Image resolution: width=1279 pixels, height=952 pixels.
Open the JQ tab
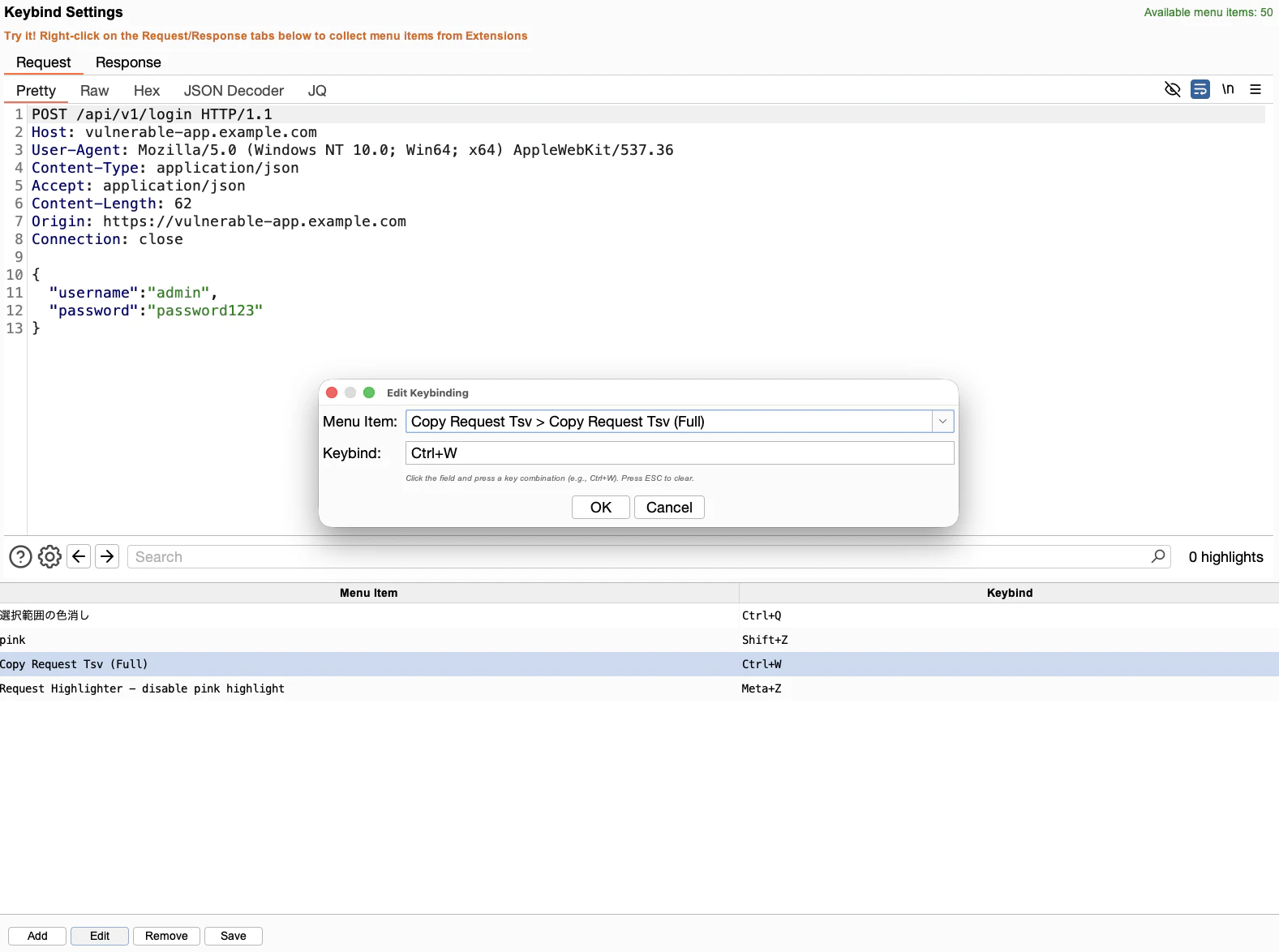tap(317, 91)
